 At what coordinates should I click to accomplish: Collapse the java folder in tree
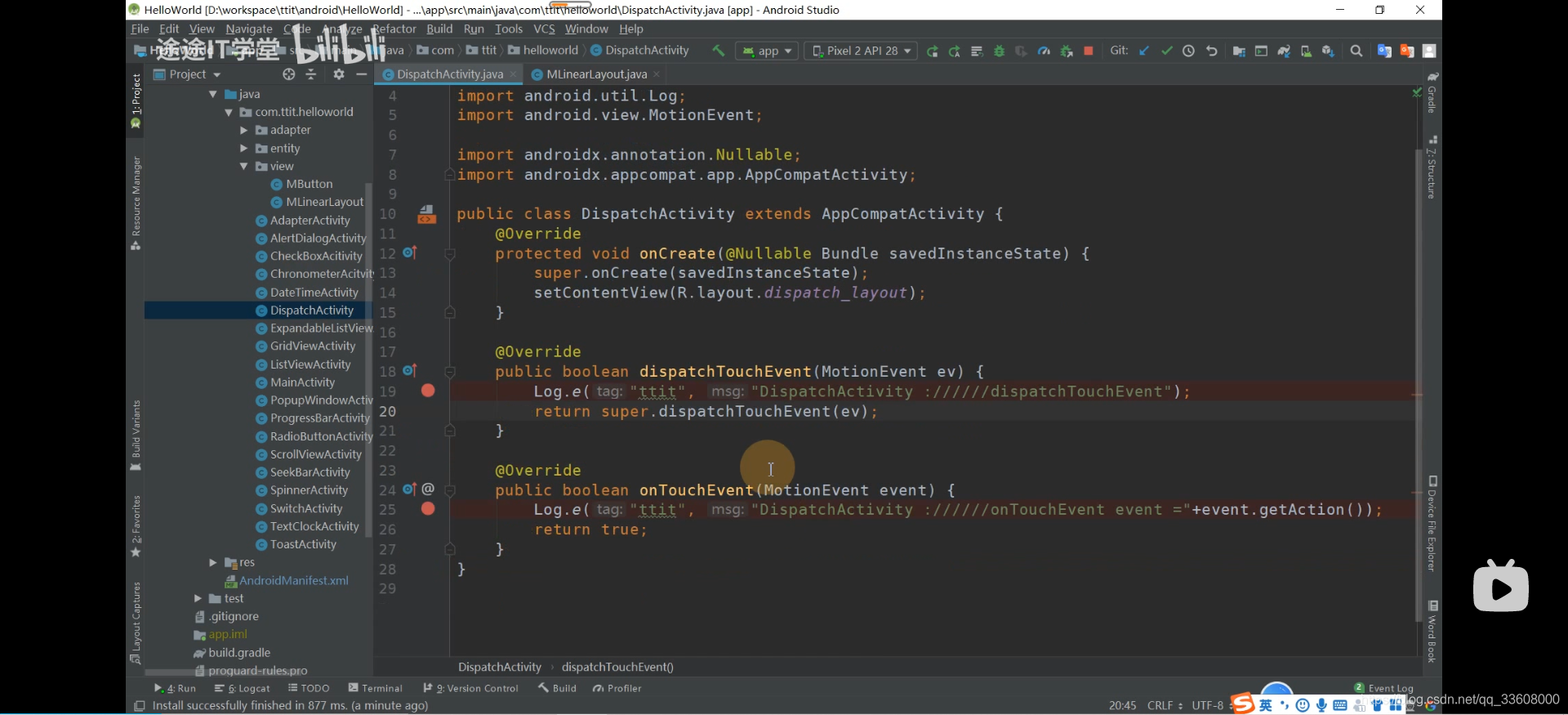pos(213,94)
